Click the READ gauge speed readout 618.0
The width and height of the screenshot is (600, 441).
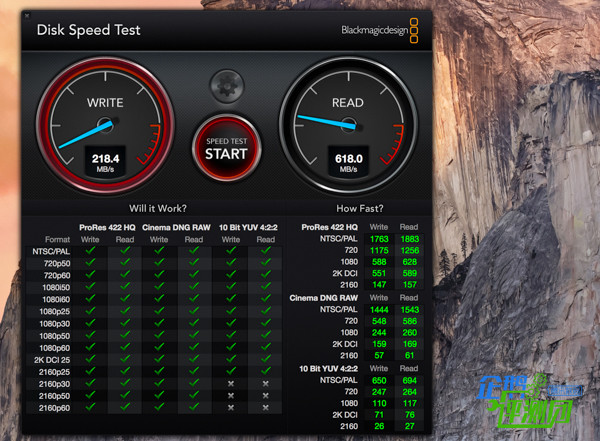click(x=349, y=158)
